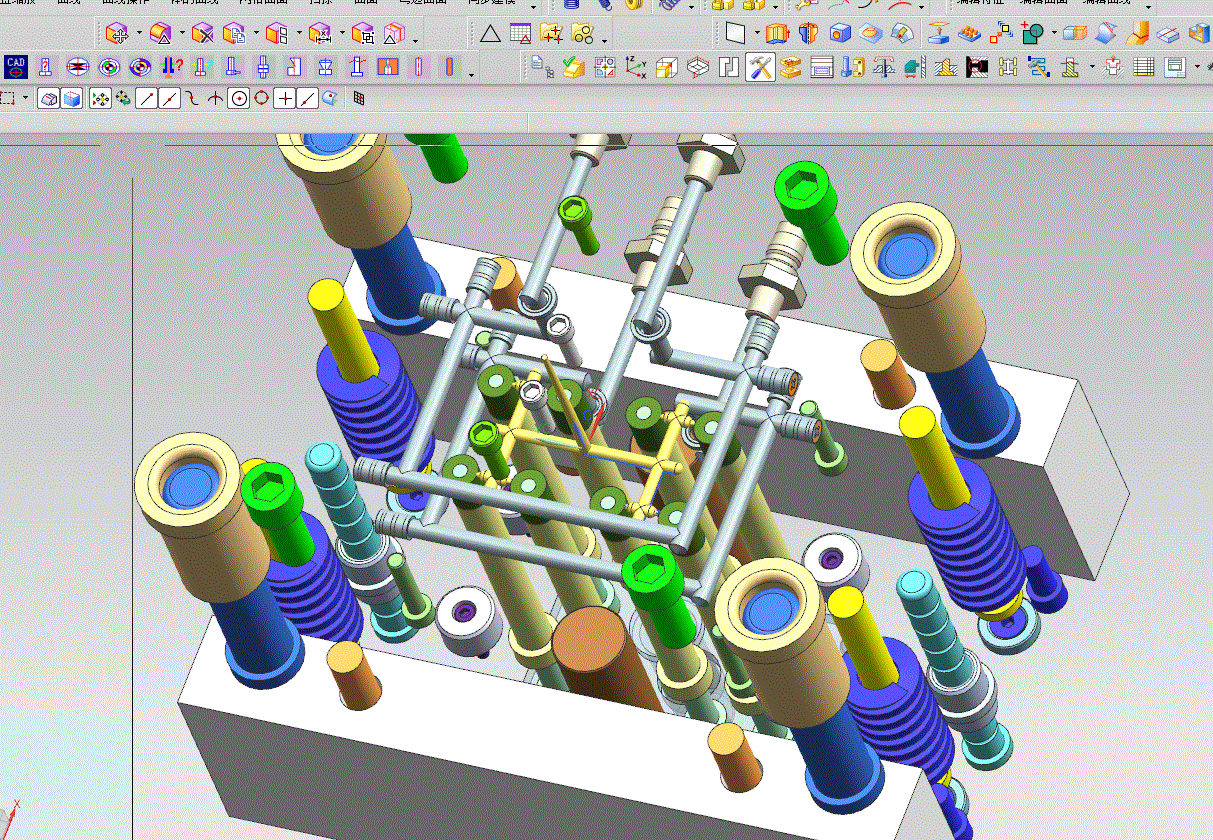Expand overflow arrow after the pin toolbar
Image resolution: width=1213 pixels, height=840 pixels.
pyautogui.click(x=472, y=74)
